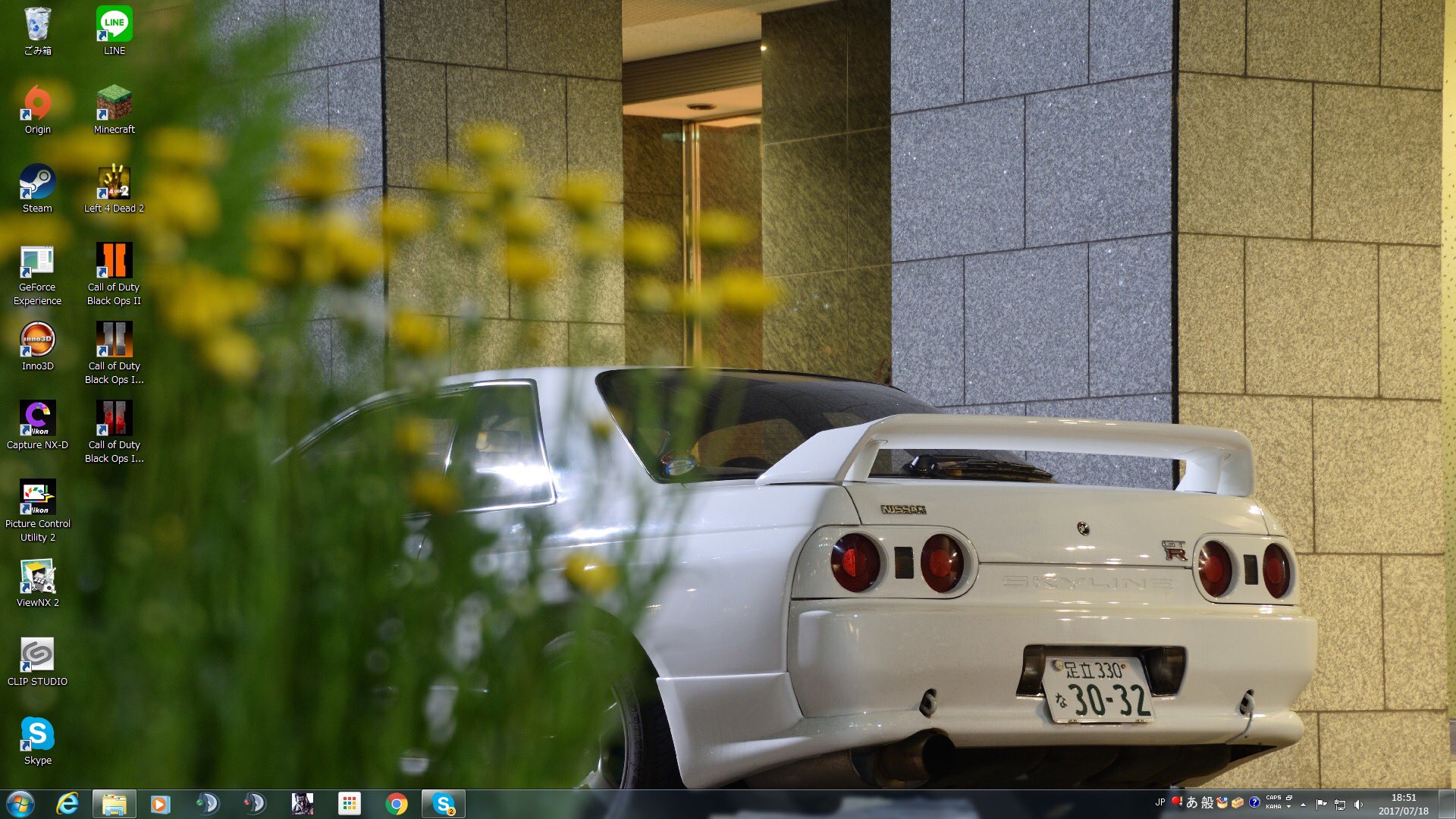Toggle the CAPS lock indicator in language bar
This screenshot has width=1456, height=819.
(1273, 798)
